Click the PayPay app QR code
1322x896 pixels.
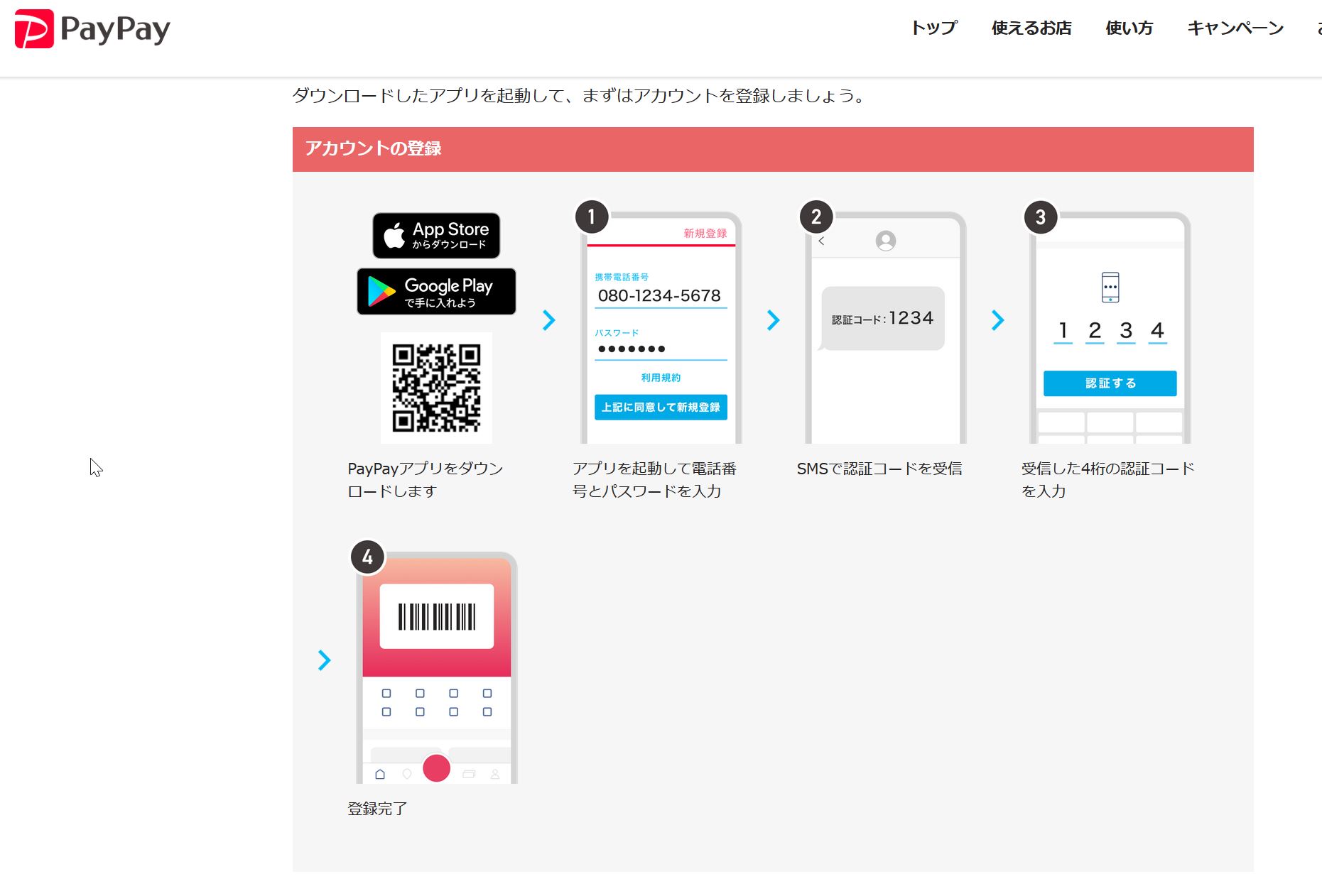[x=436, y=388]
